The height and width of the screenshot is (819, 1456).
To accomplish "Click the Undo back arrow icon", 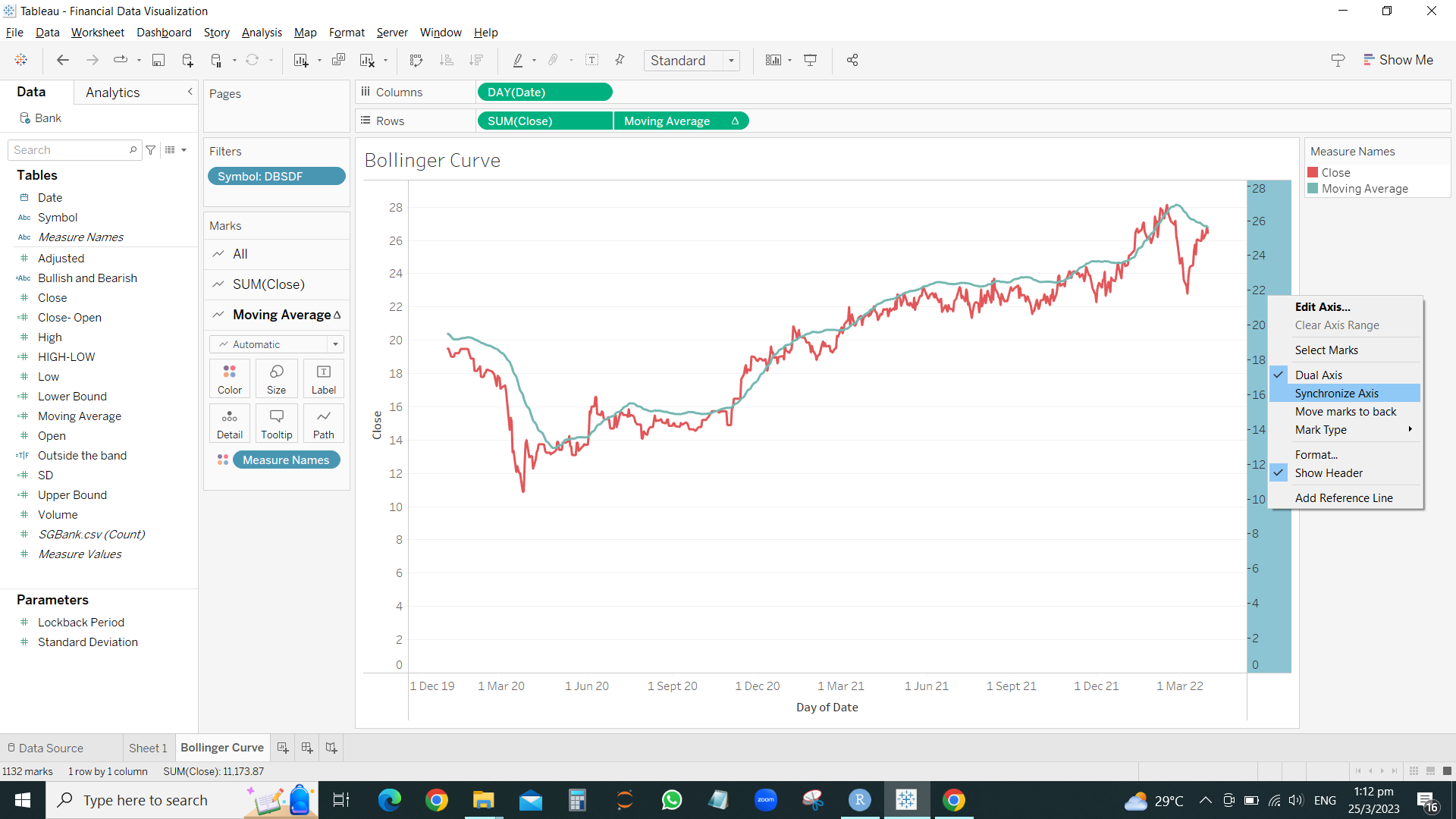I will click(x=63, y=61).
